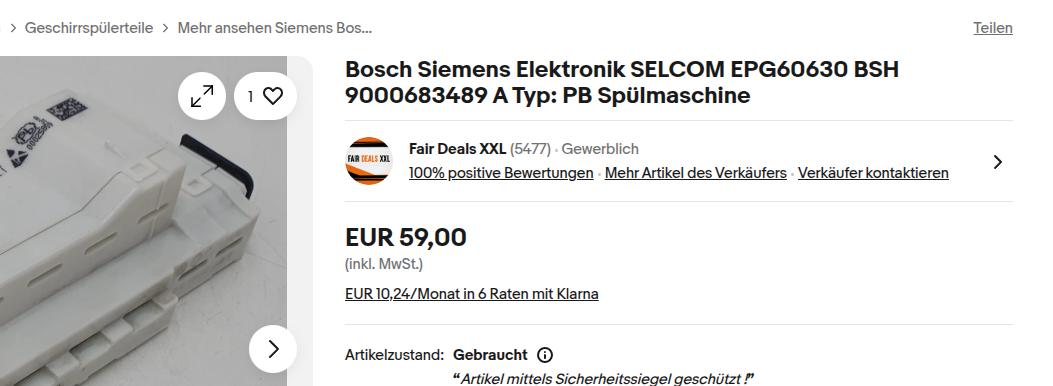Image resolution: width=1053 pixels, height=386 pixels.
Task: Open the condition info icon beside Gebraucht
Action: [x=545, y=354]
